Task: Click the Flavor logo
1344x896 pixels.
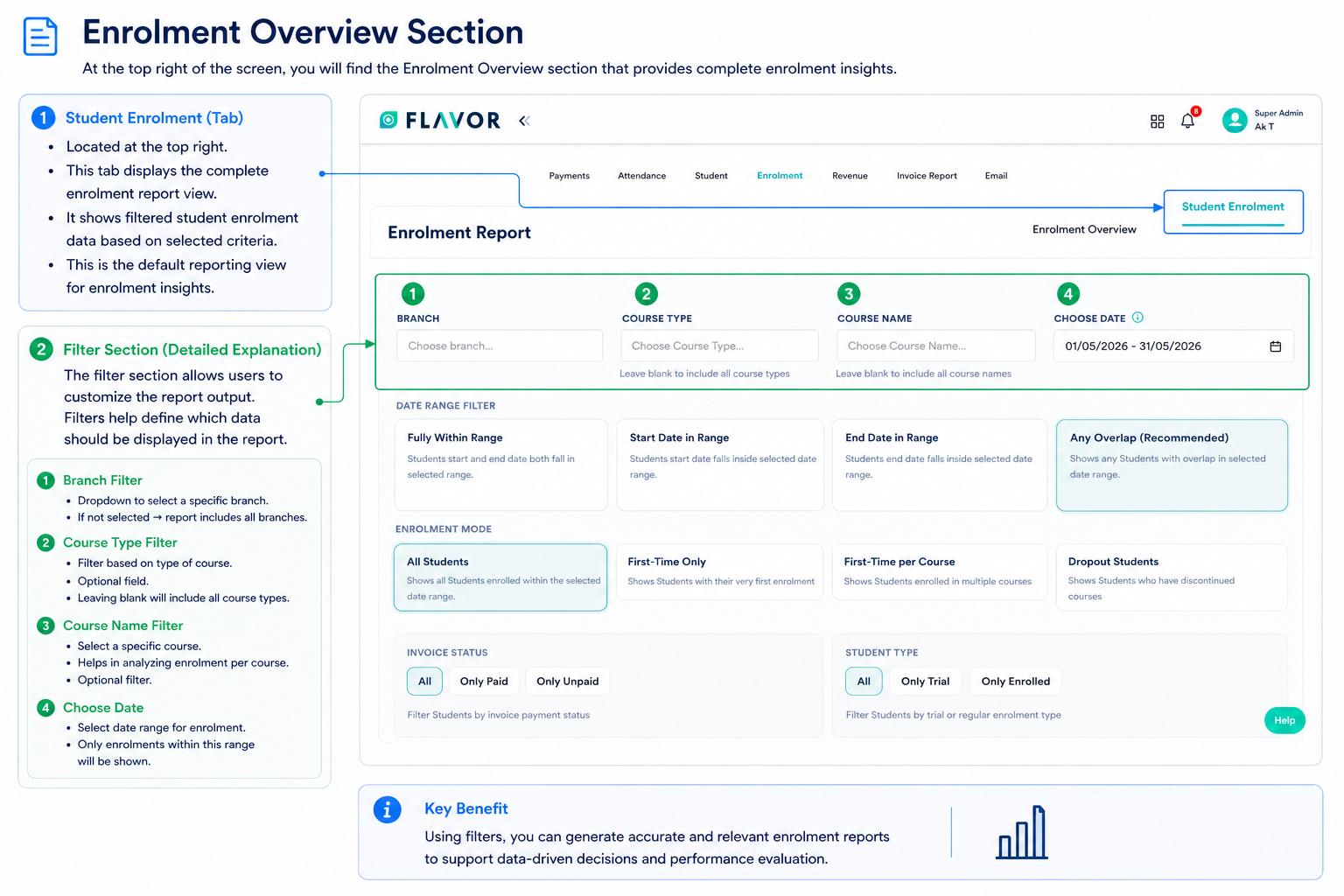Action: tap(440, 121)
